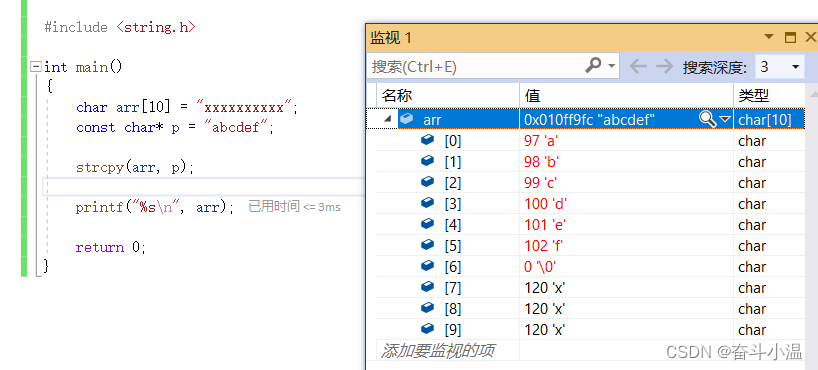Click the return 0 statement

pyautogui.click(x=111, y=247)
